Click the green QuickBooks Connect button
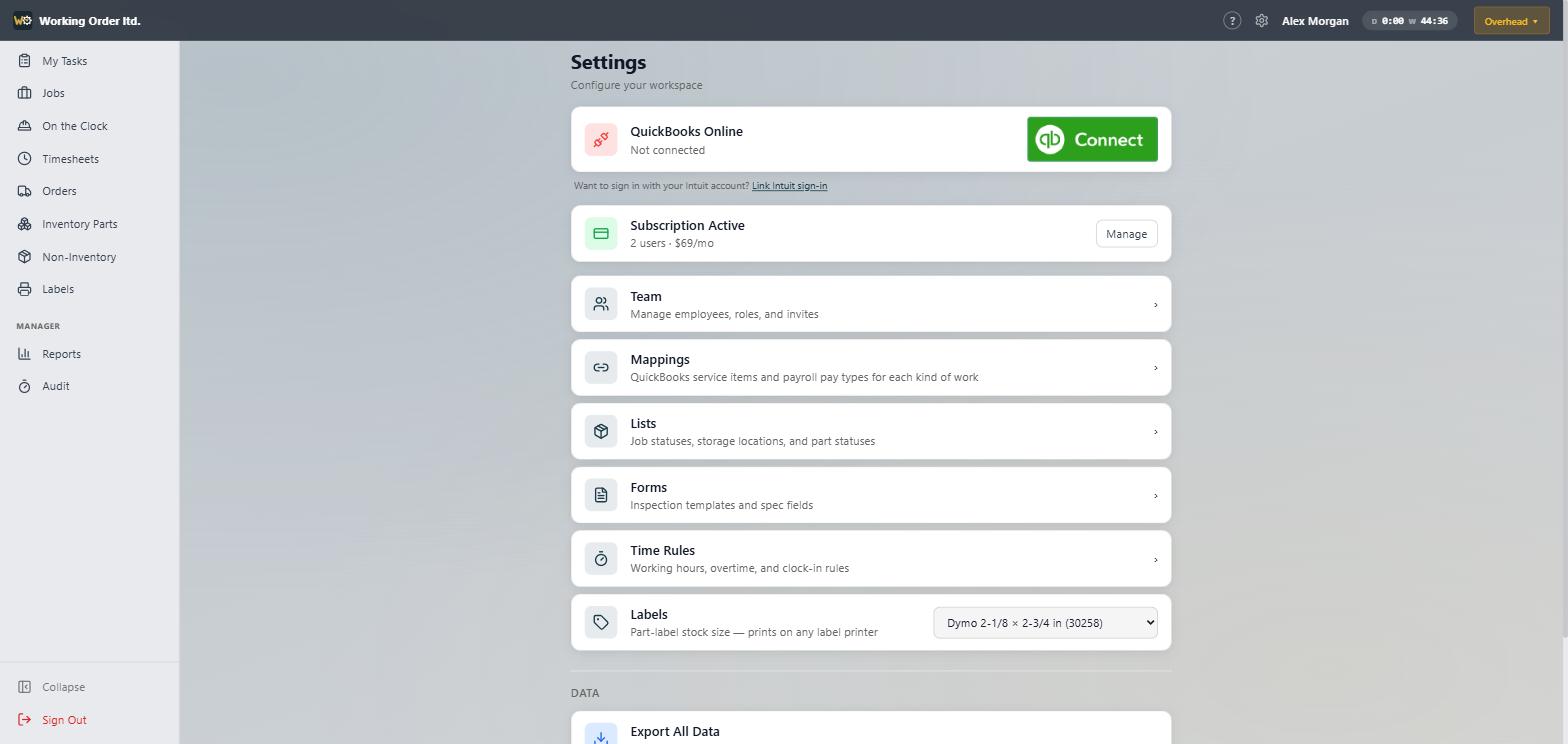 tap(1092, 139)
